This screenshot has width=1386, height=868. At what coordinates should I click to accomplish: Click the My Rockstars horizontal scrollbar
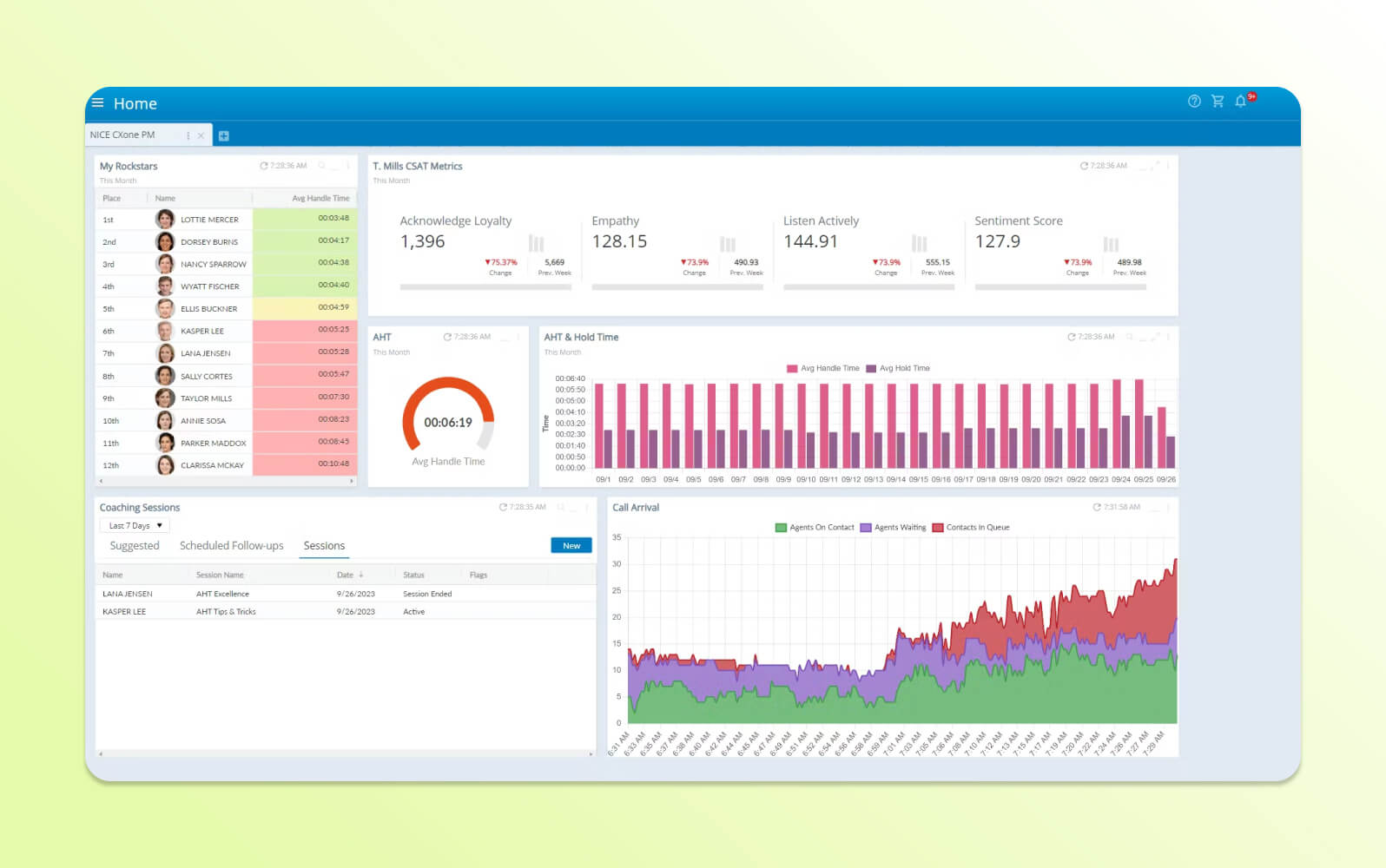pyautogui.click(x=226, y=480)
